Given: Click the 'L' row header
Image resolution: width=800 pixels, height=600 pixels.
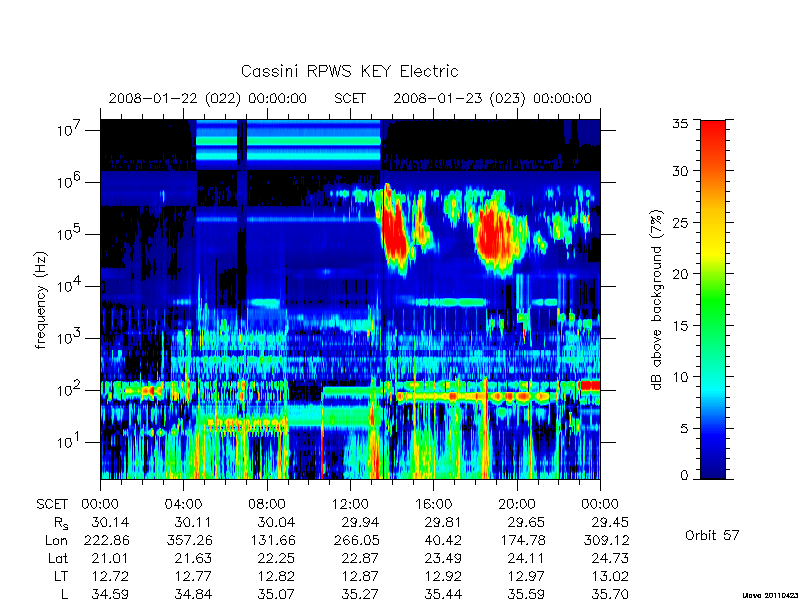Looking at the screenshot, I should (64, 594).
